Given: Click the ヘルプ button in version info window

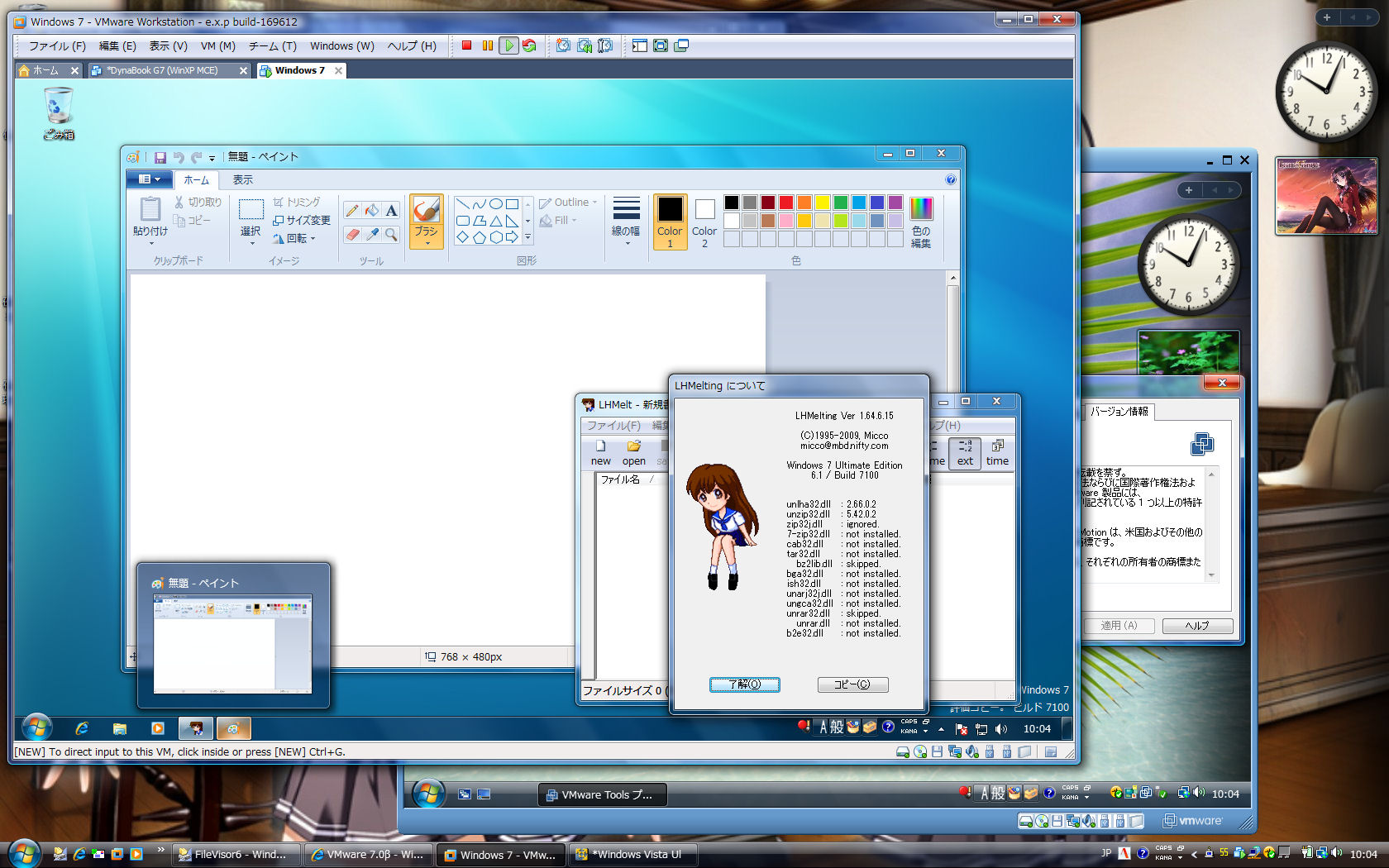Looking at the screenshot, I should click(1197, 626).
